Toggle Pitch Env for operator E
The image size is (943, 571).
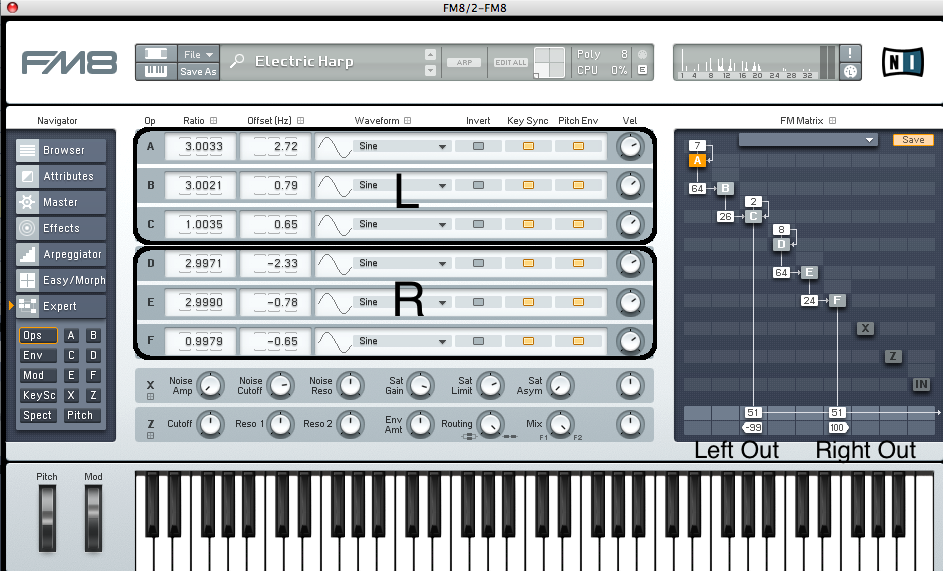pyautogui.click(x=578, y=302)
